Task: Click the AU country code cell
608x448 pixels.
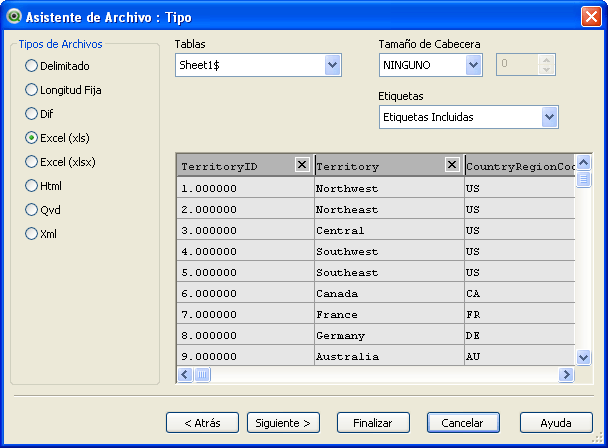Action: tap(520, 356)
